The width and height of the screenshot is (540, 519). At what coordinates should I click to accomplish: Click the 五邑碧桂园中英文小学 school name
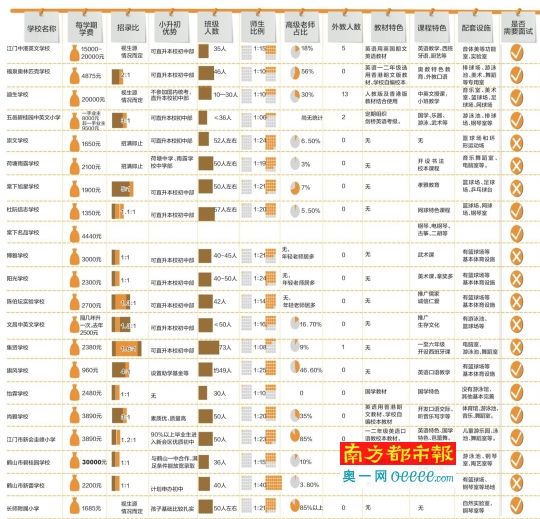33,117
